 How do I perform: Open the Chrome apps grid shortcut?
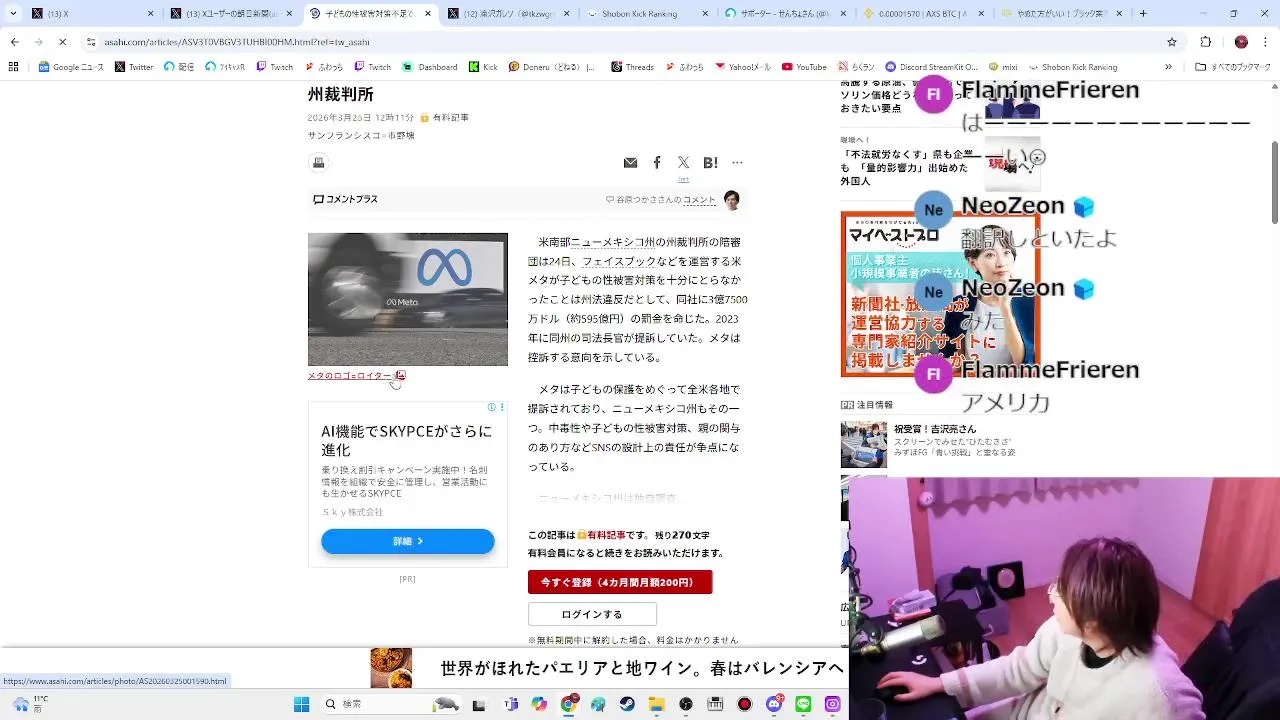[x=13, y=67]
